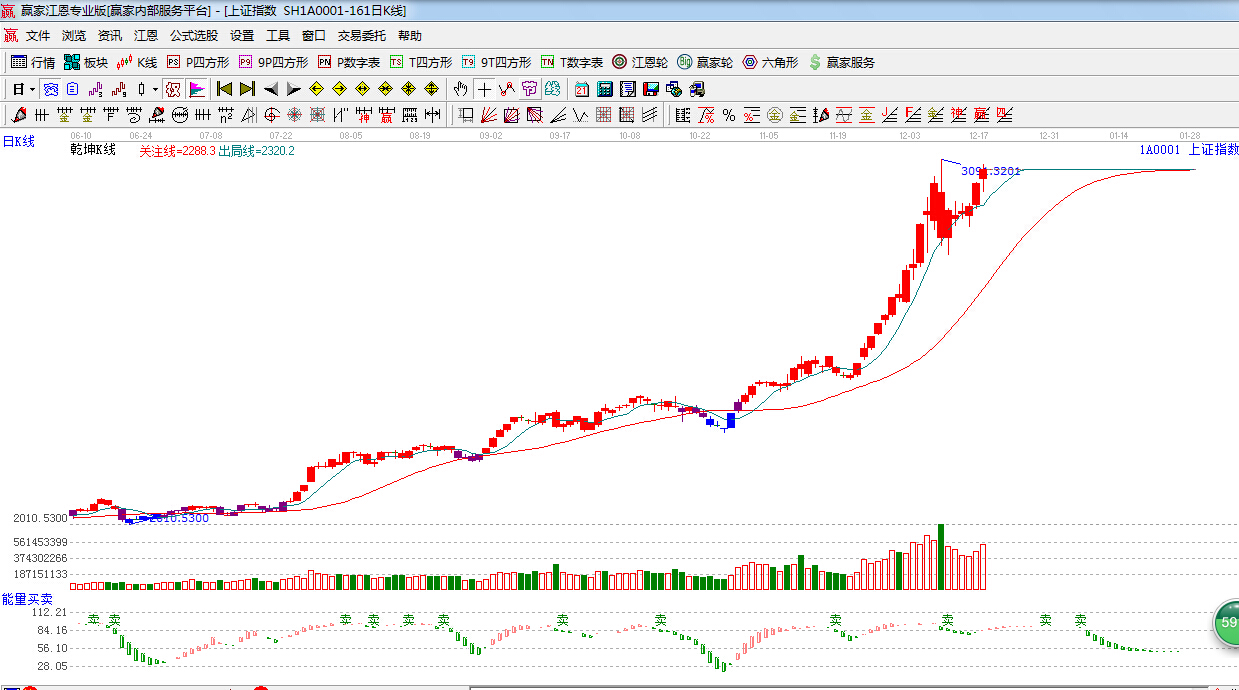This screenshot has height=690, width=1239.
Task: Click the percent sign drawing tool
Action: [x=729, y=115]
